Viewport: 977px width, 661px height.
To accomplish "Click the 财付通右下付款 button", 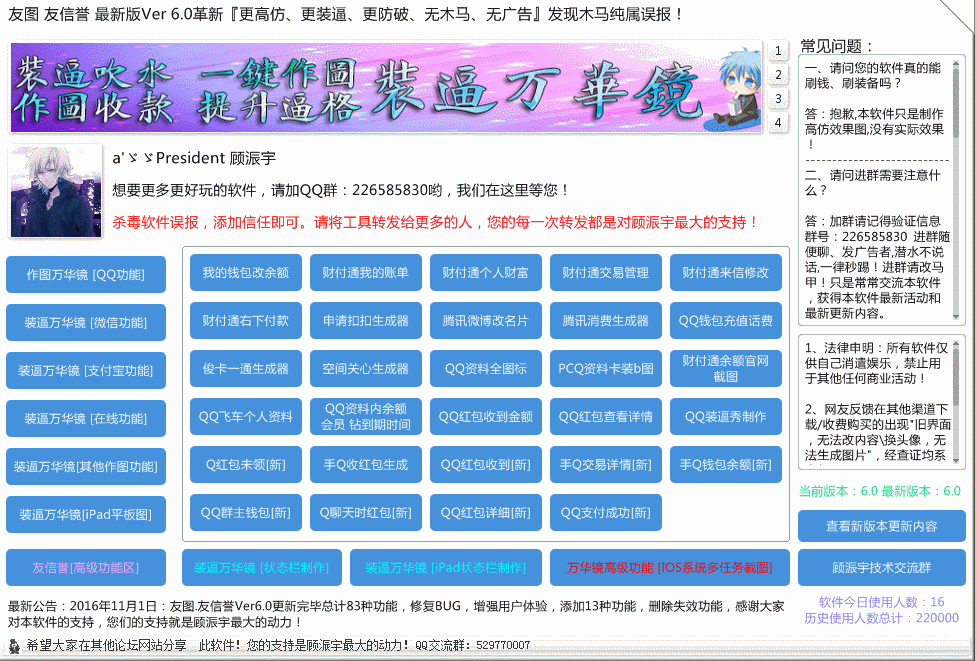I will [245, 320].
